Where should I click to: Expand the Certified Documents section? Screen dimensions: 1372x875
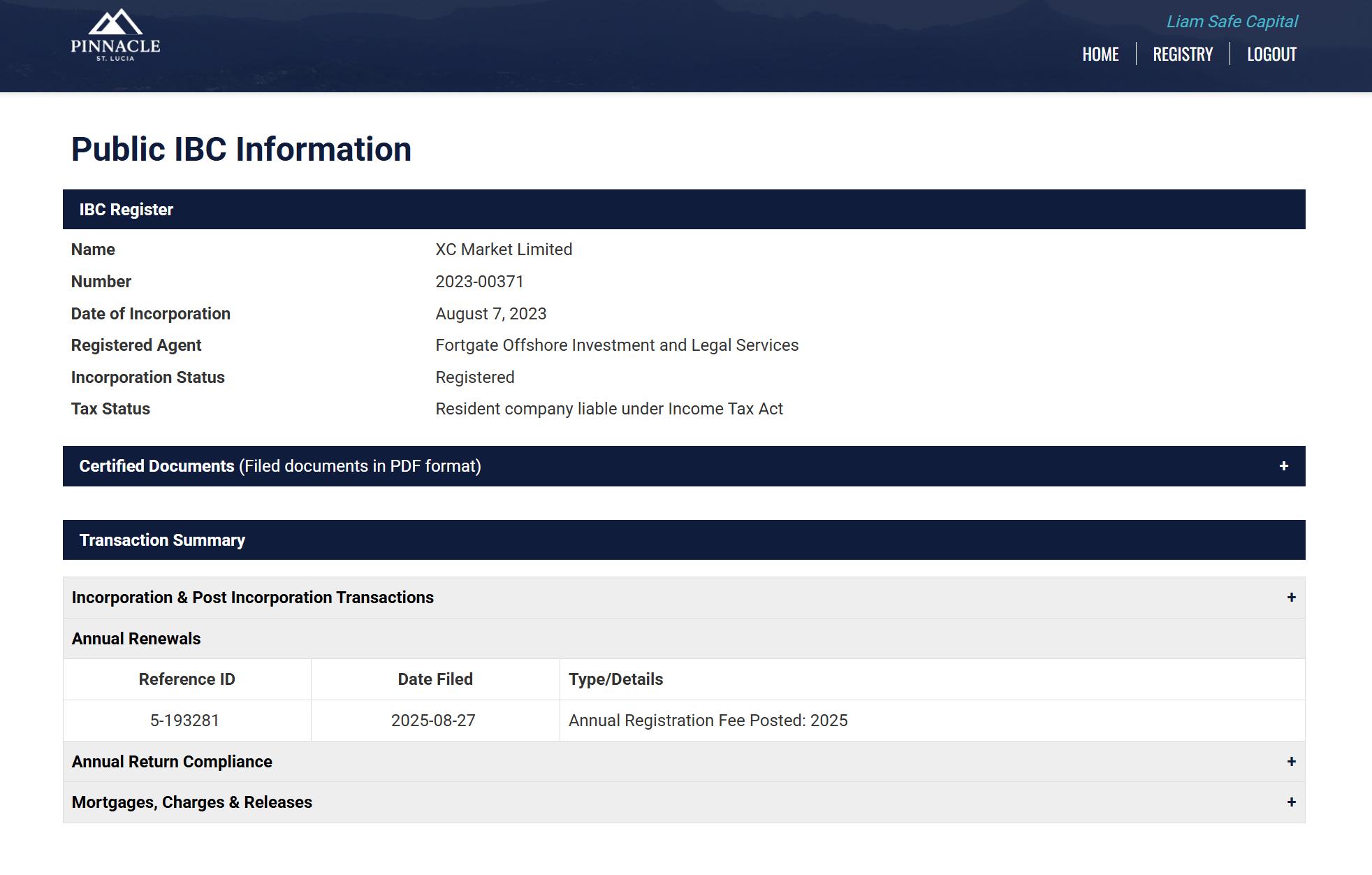tap(684, 466)
